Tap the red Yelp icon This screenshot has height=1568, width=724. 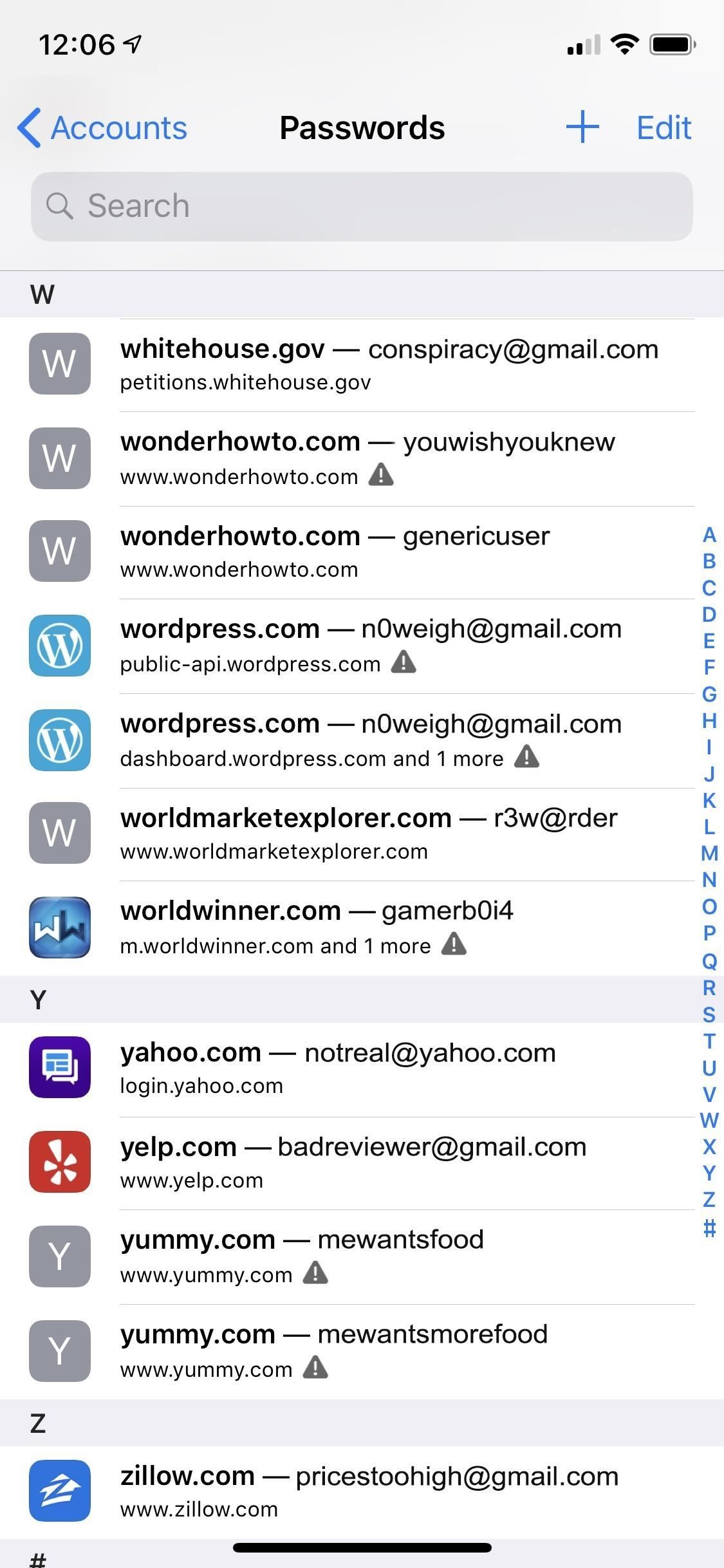click(x=60, y=1162)
